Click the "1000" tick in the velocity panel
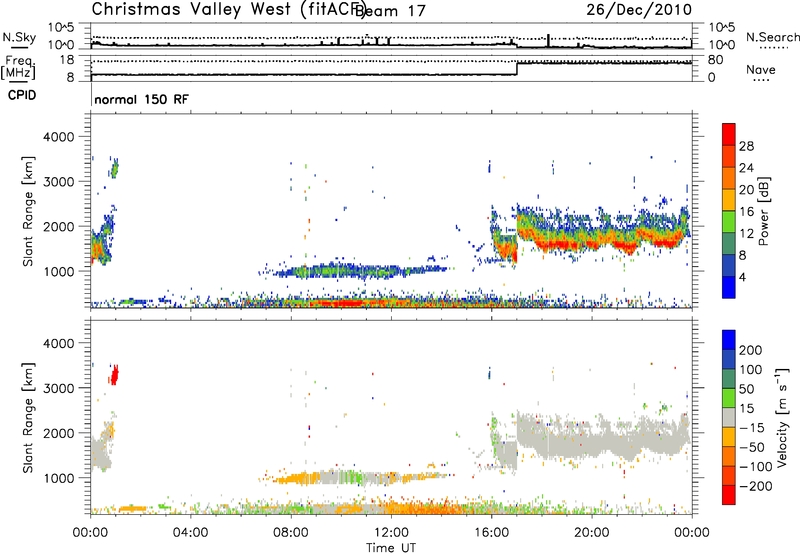The width and height of the screenshot is (800, 554). (x=59, y=478)
